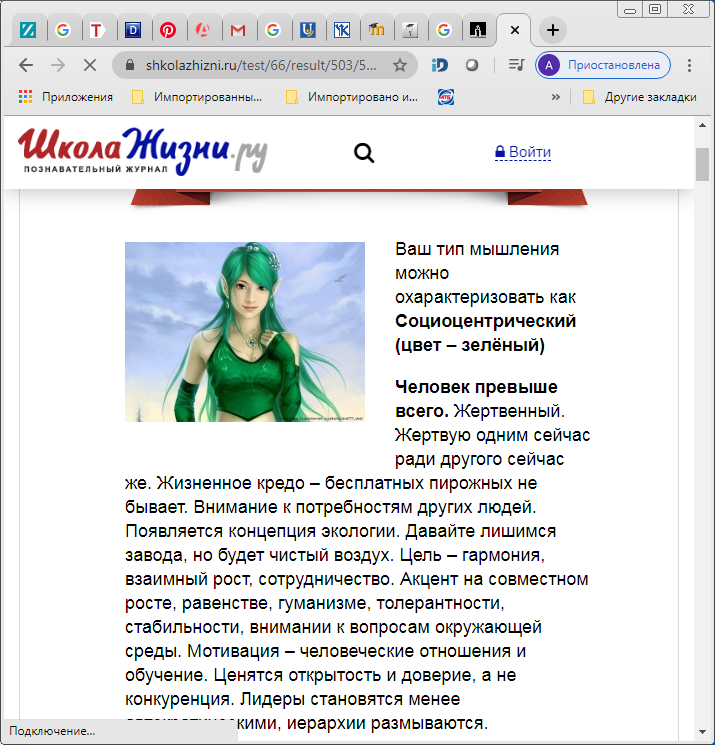The width and height of the screenshot is (724, 750).
Task: Click the iD extension icon
Action: [439, 65]
